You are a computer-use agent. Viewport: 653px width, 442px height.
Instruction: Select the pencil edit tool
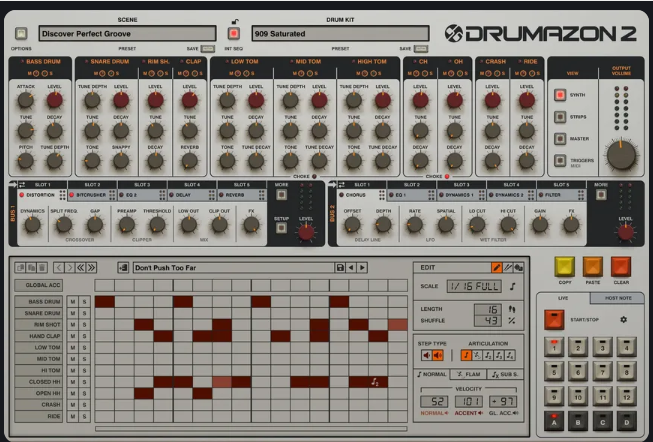(x=497, y=268)
